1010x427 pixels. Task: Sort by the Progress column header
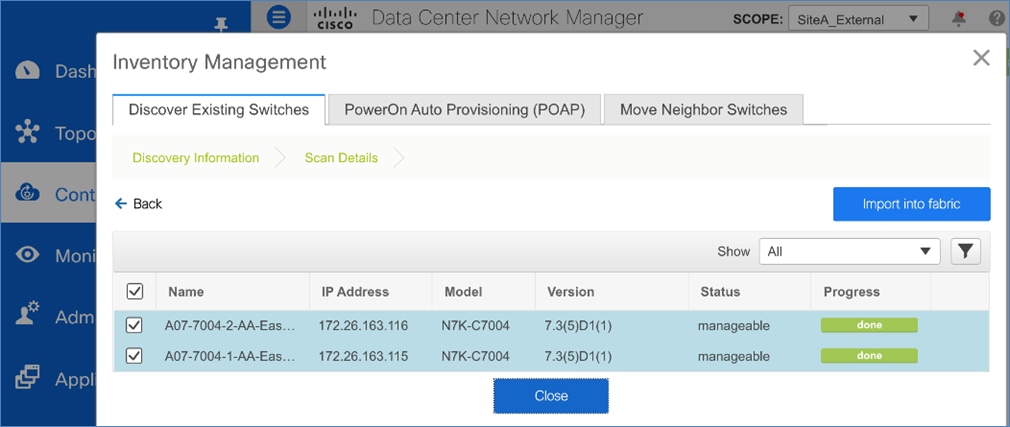[x=852, y=292]
